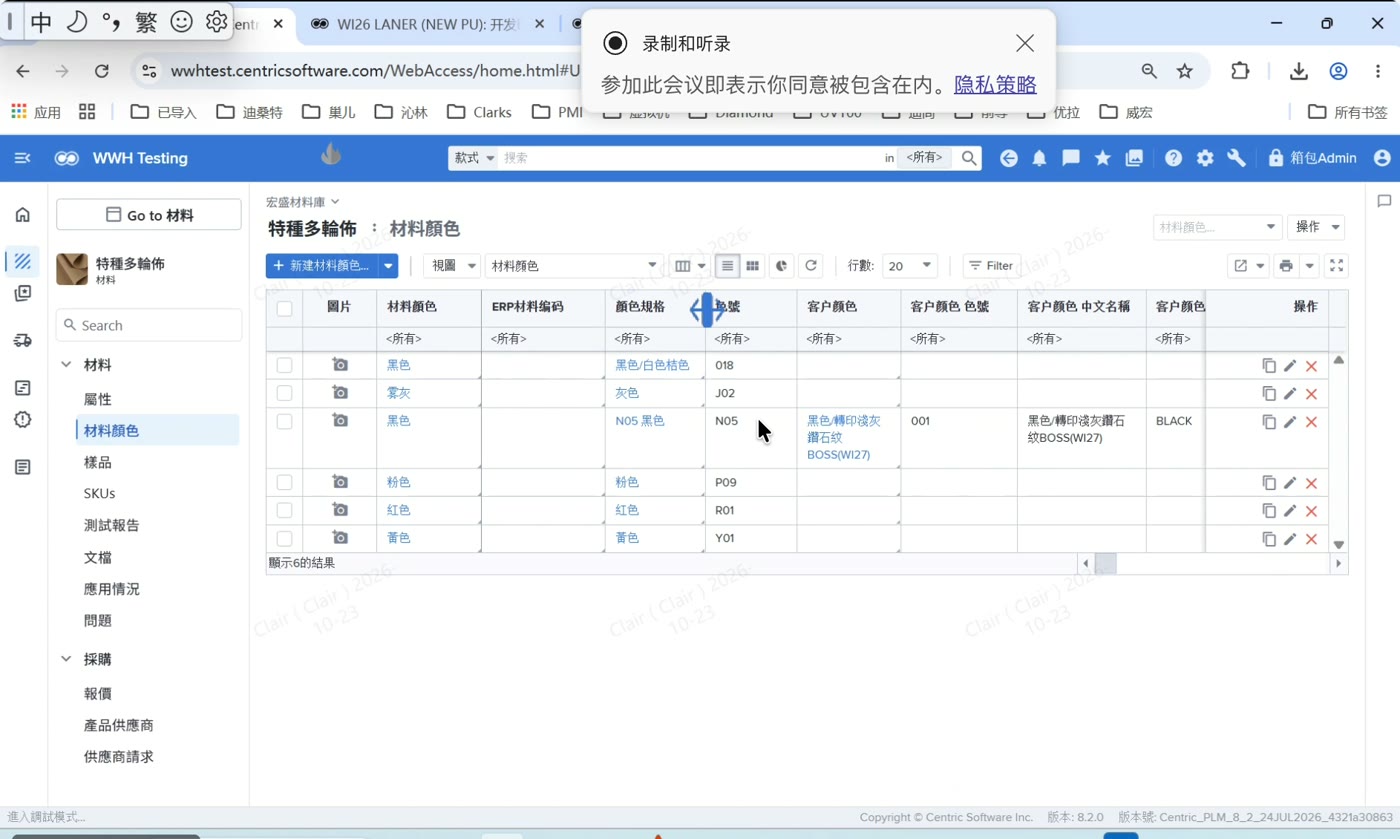Expand the 新建材料顏色 split arrow

[388, 266]
